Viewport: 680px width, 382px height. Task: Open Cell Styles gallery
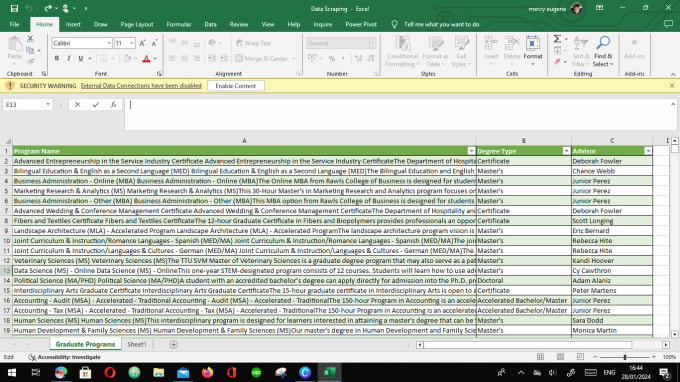click(461, 51)
